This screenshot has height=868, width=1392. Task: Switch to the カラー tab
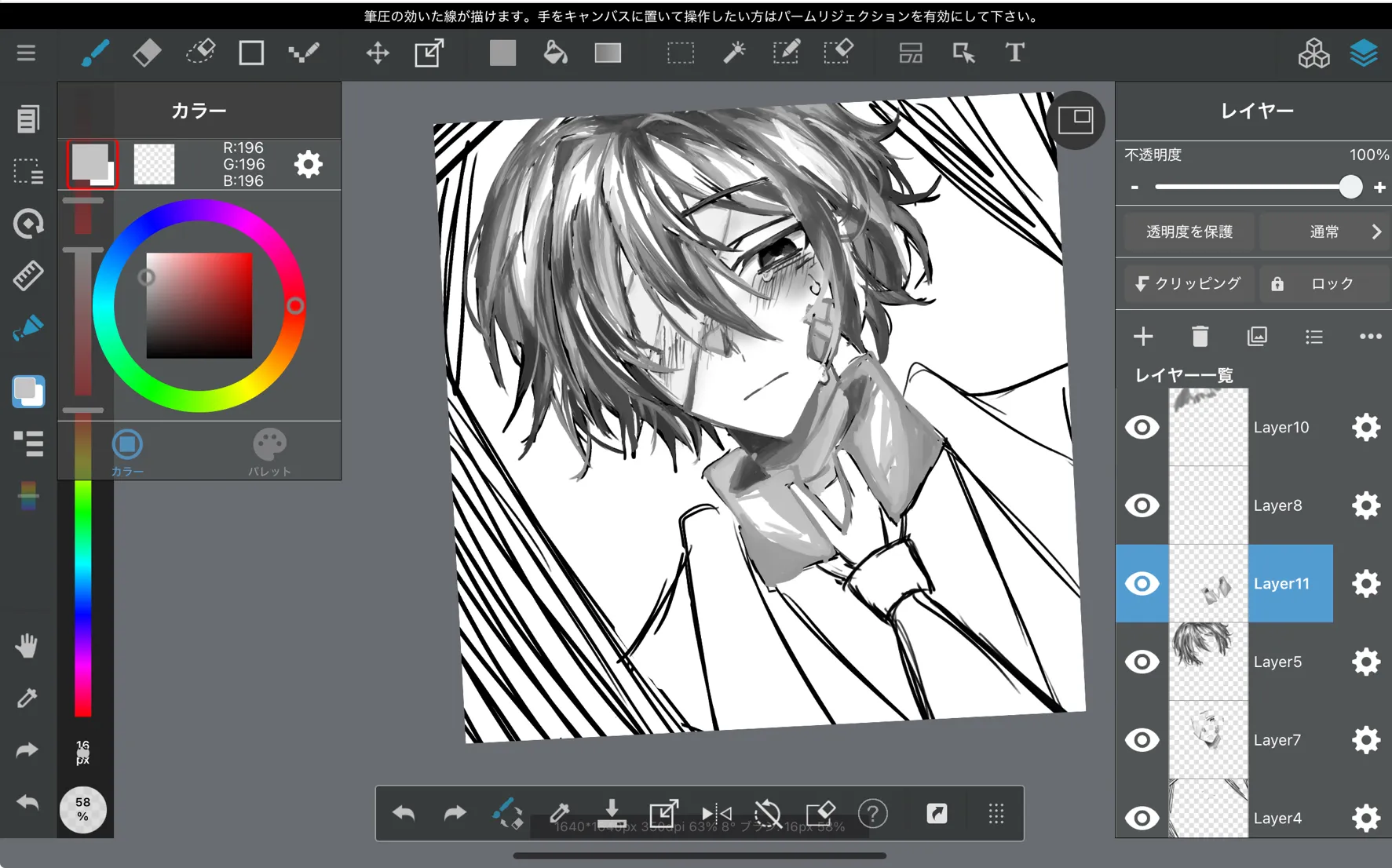click(x=127, y=452)
